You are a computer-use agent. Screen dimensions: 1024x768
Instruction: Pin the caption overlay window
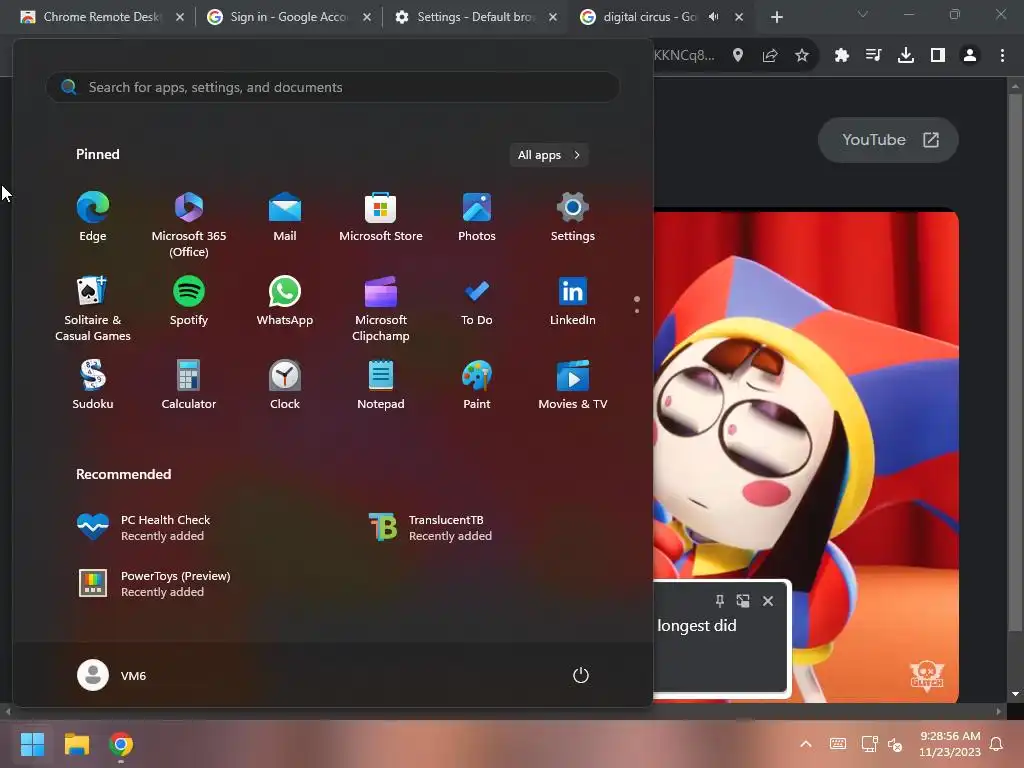click(x=719, y=601)
